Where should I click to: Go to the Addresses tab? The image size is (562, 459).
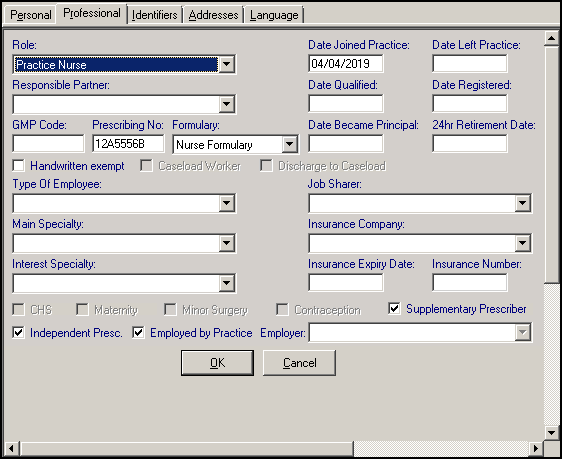coord(213,15)
